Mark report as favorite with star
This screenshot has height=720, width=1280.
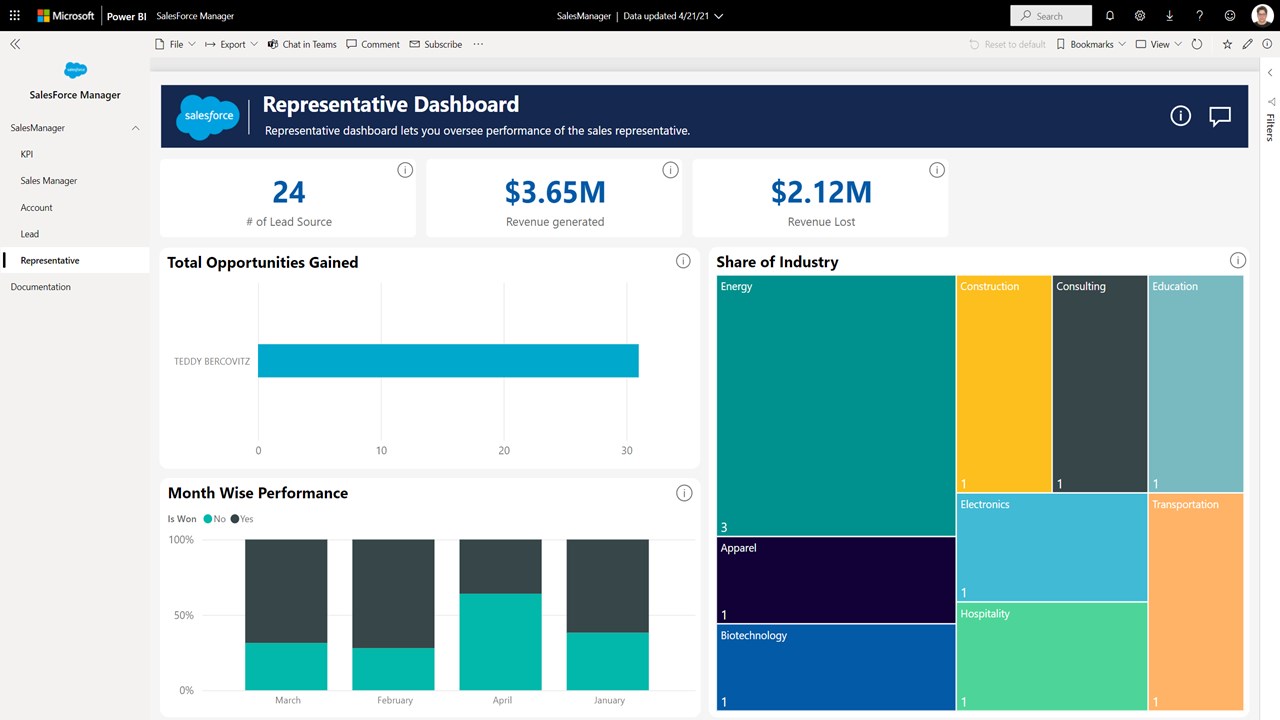pyautogui.click(x=1227, y=44)
